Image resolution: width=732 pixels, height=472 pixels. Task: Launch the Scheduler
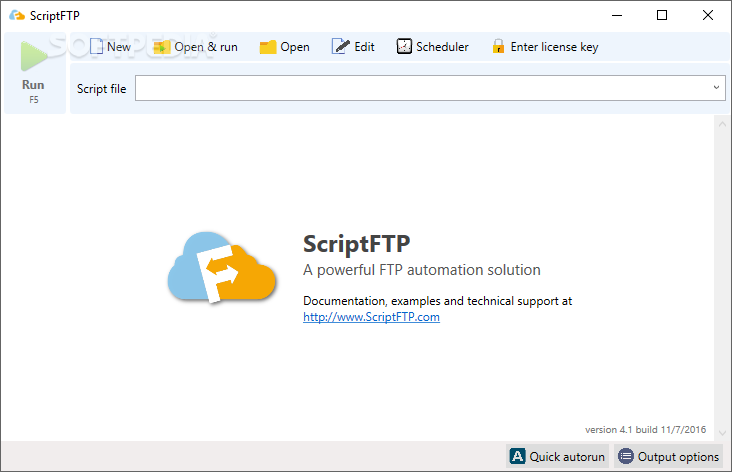[432, 47]
